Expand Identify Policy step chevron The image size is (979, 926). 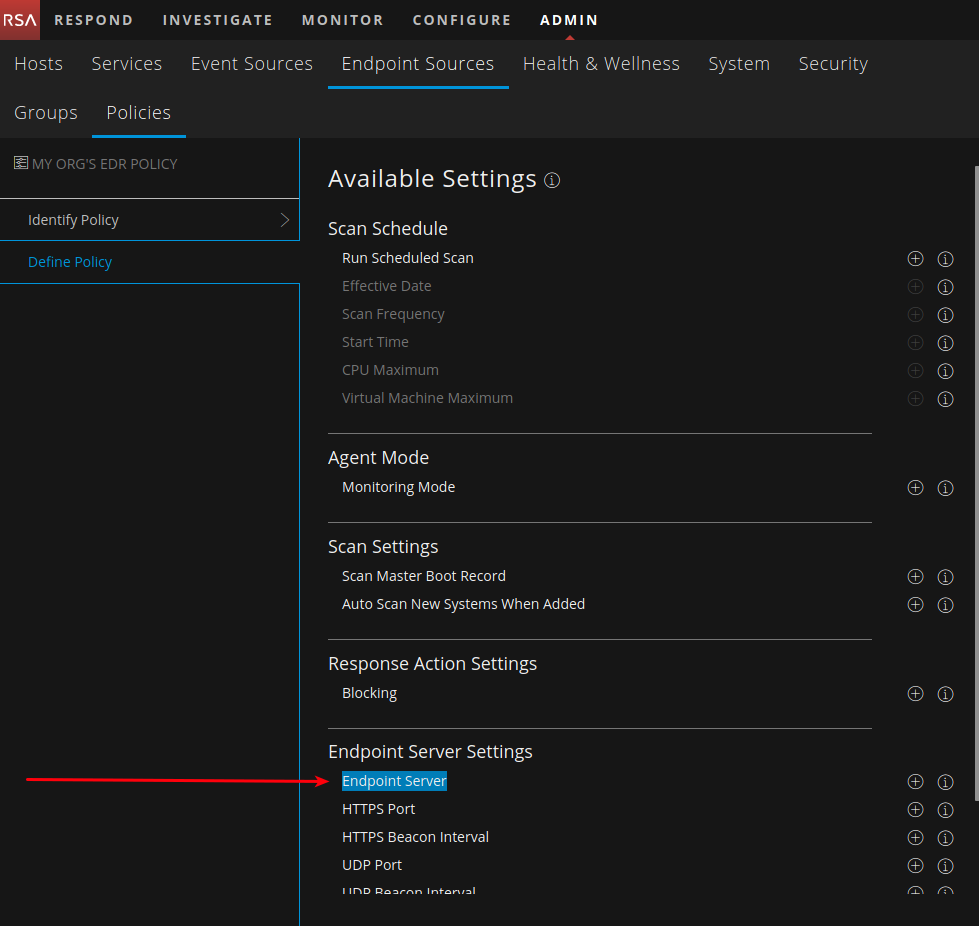[x=285, y=220]
